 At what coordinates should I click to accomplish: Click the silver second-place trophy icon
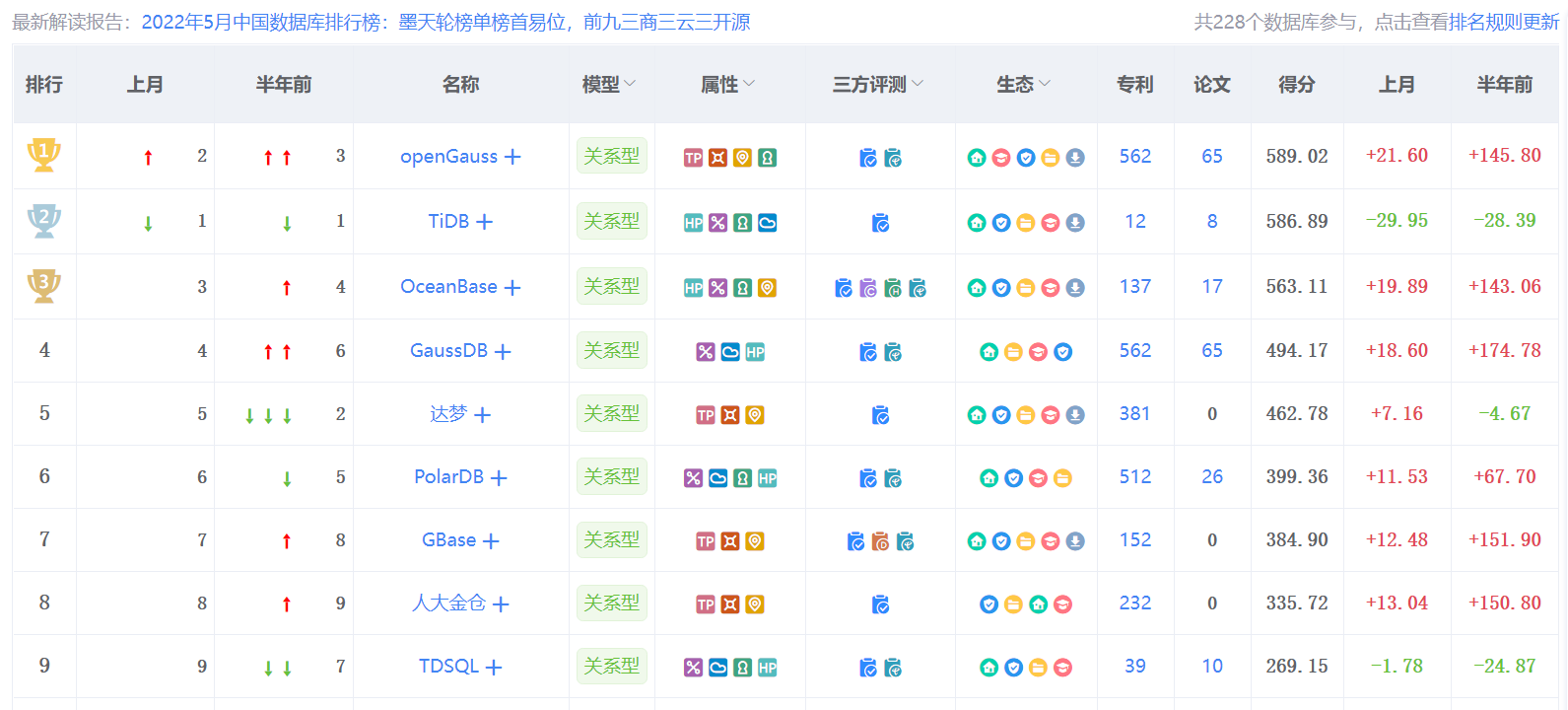(x=43, y=220)
